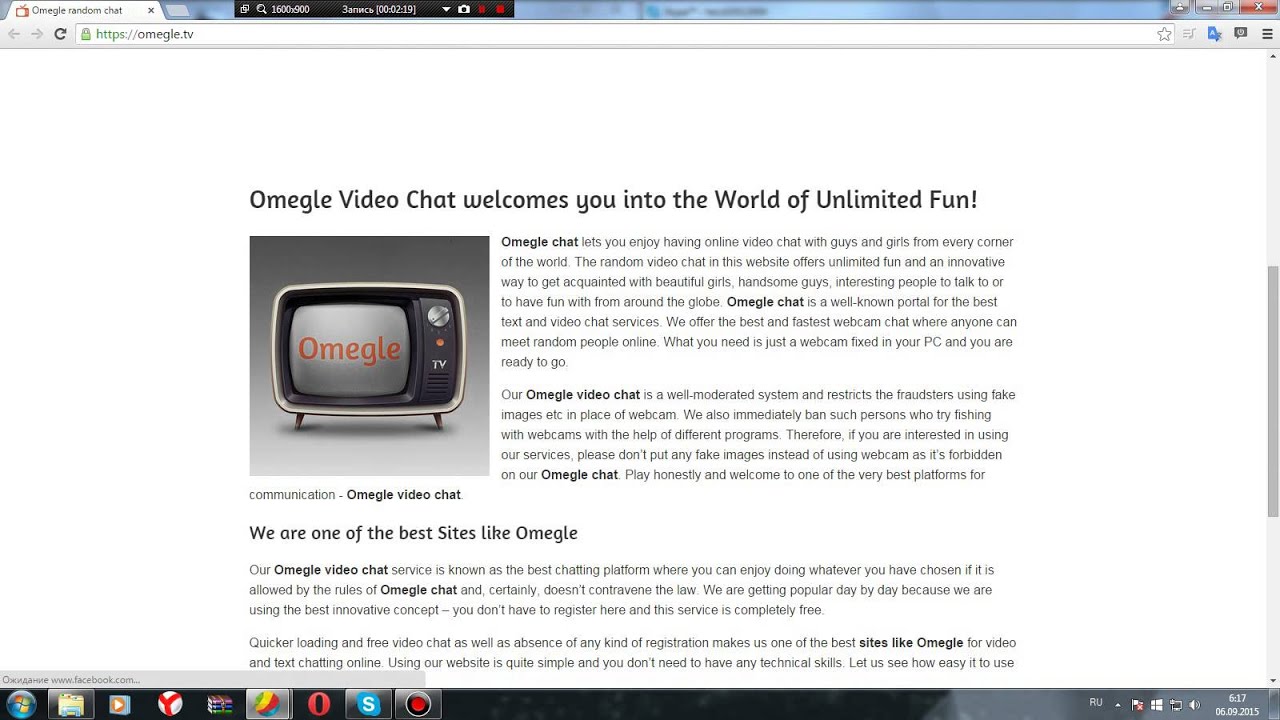This screenshot has width=1280, height=720.
Task: Open the playlist-style extension icon next to the star
Action: click(1190, 34)
